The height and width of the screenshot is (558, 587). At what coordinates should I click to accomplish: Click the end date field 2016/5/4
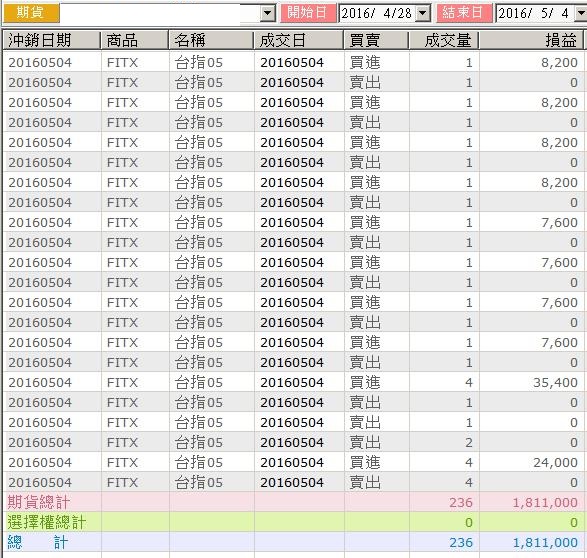(535, 13)
